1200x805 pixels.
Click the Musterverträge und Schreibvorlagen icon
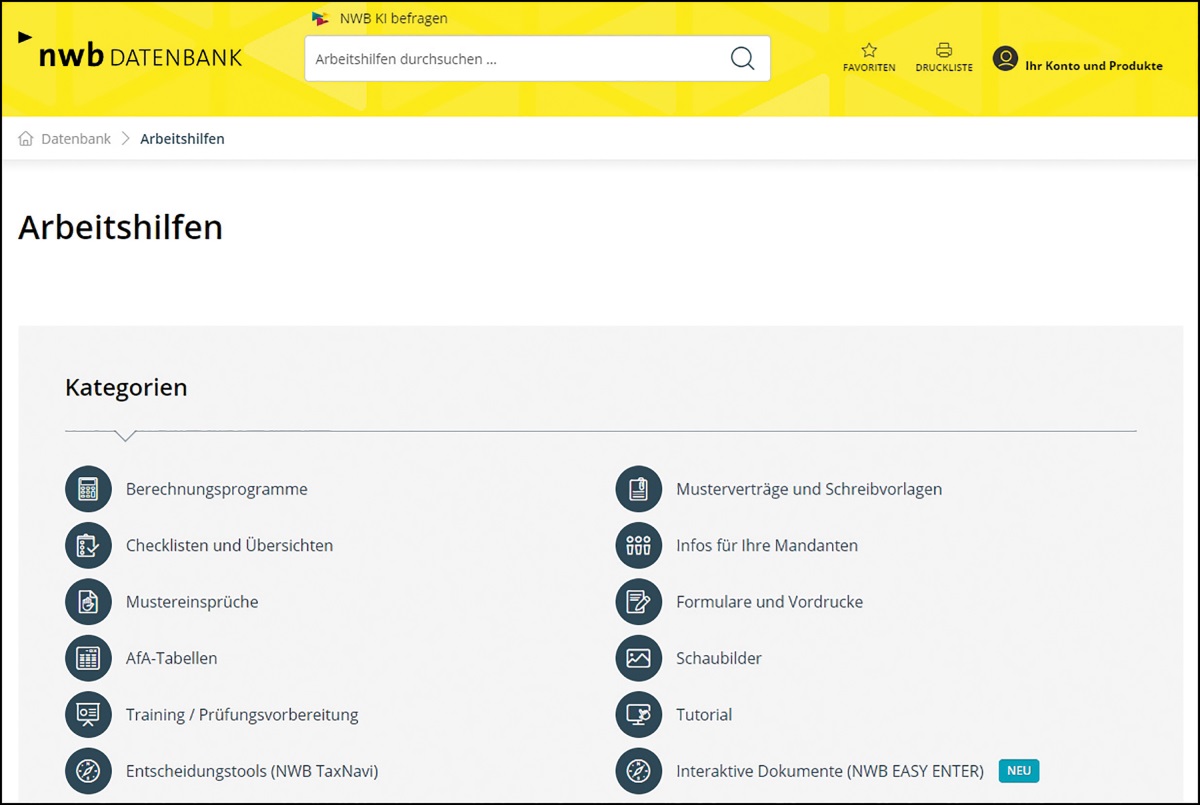pos(638,489)
